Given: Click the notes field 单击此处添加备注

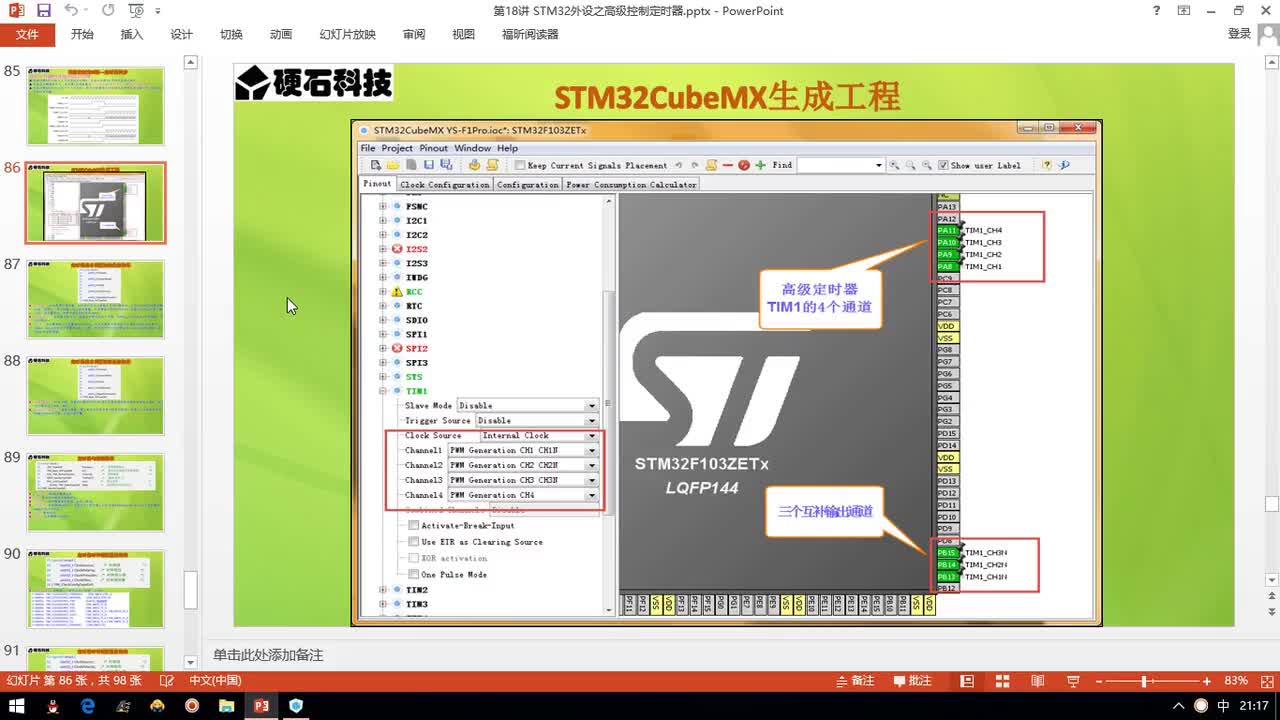Looking at the screenshot, I should (x=268, y=655).
